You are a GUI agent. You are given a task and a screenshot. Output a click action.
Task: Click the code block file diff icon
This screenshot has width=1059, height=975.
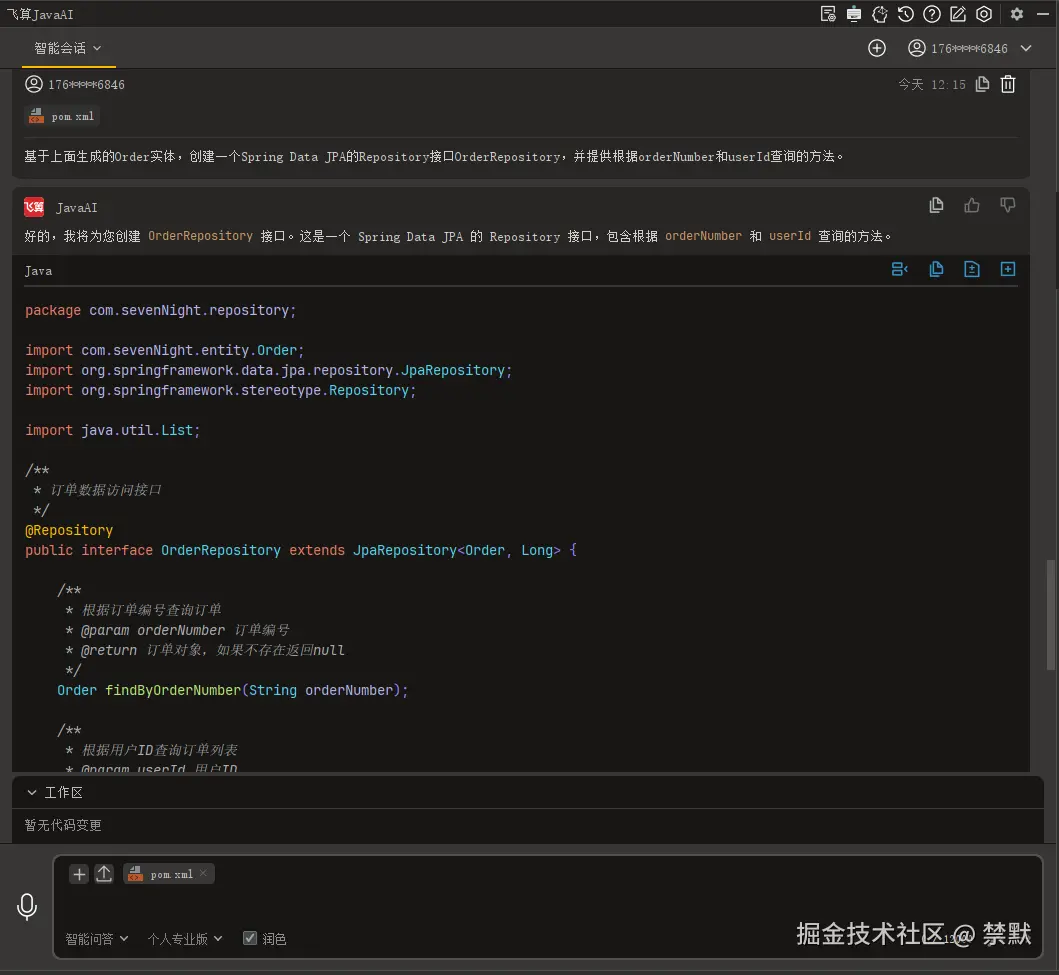(x=972, y=269)
